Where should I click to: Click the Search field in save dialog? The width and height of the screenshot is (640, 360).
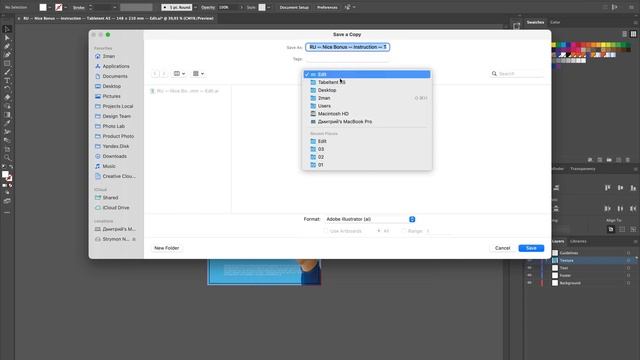point(517,74)
